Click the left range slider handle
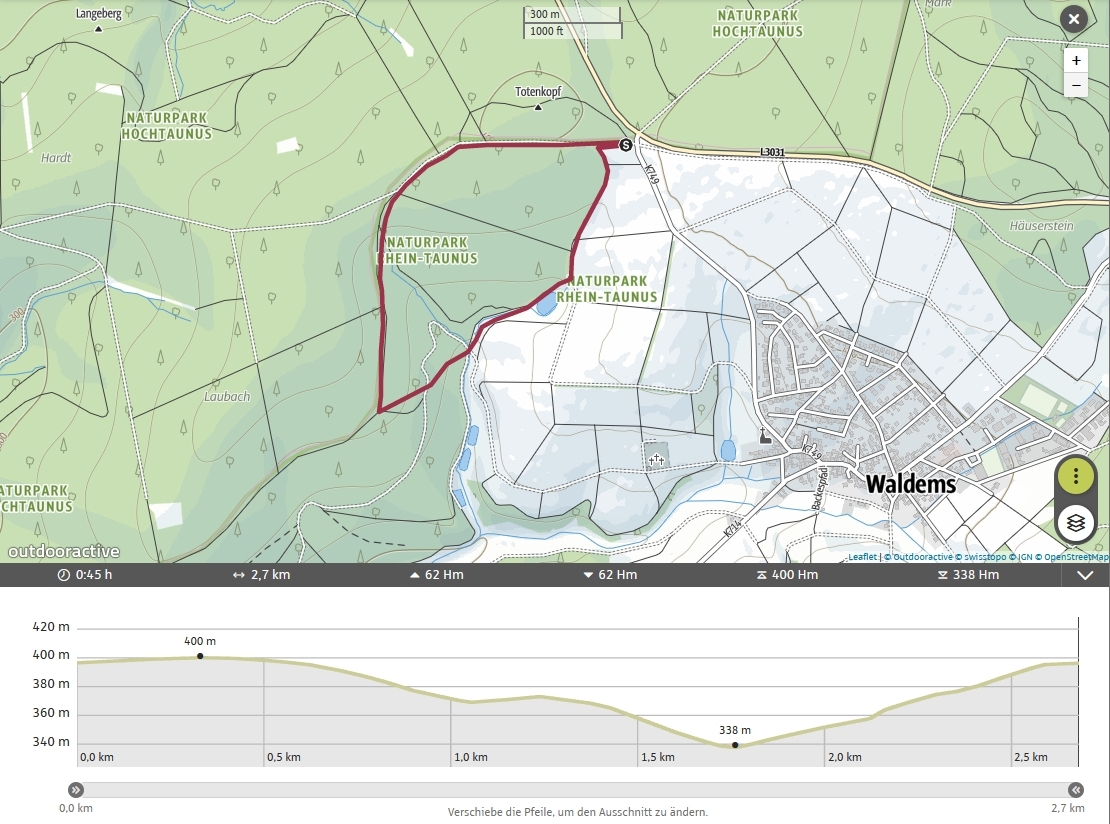 [x=75, y=789]
